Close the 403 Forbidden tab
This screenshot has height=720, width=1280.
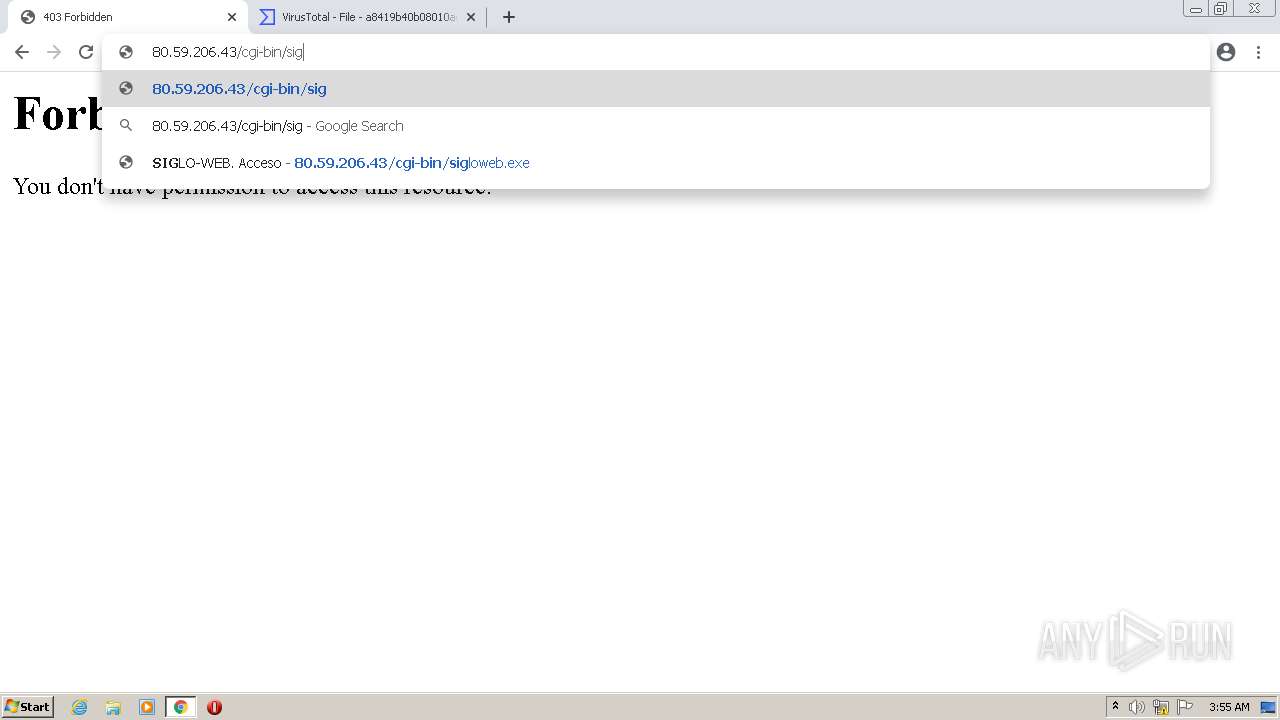[232, 17]
